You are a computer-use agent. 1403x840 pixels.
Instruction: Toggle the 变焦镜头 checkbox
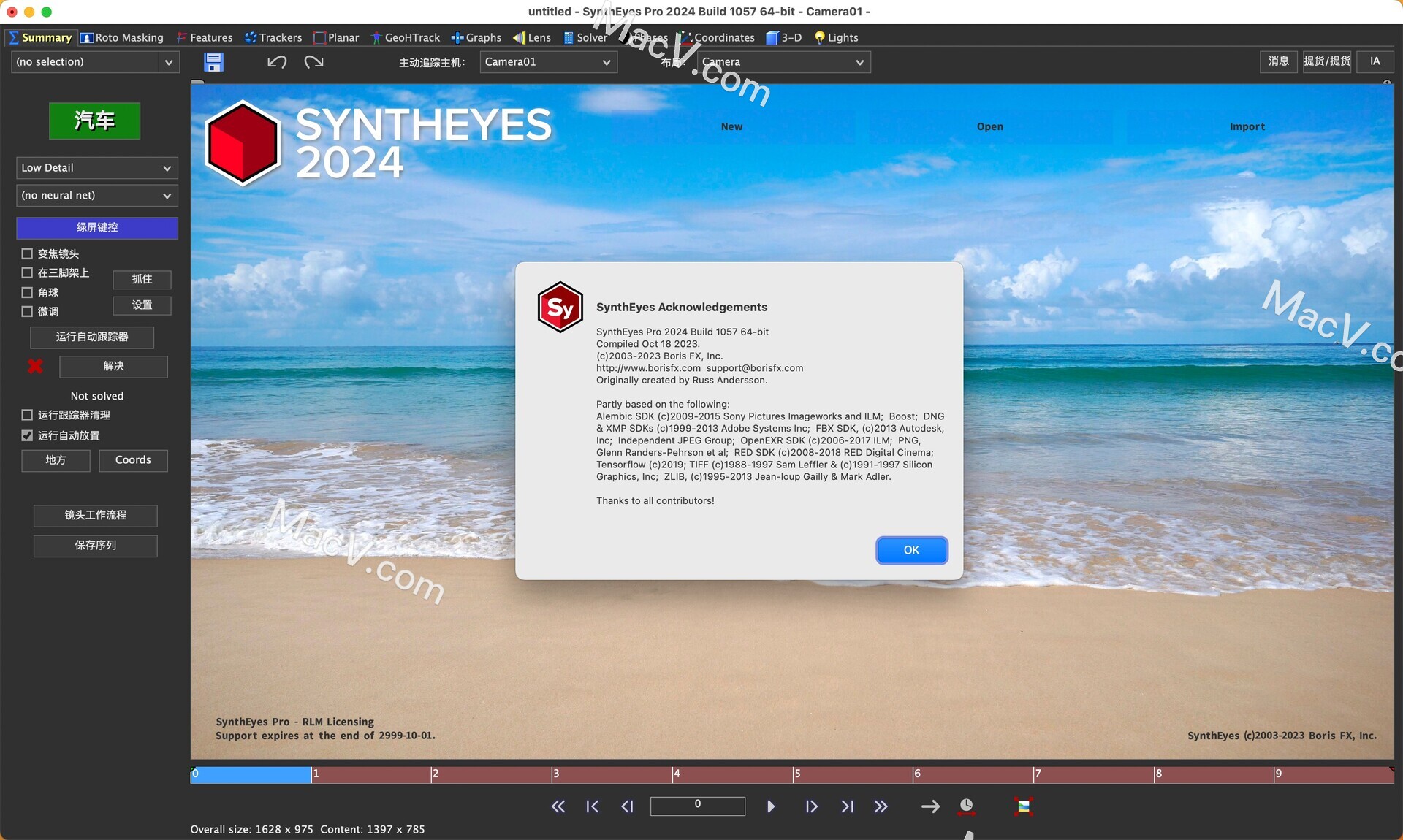[x=27, y=253]
